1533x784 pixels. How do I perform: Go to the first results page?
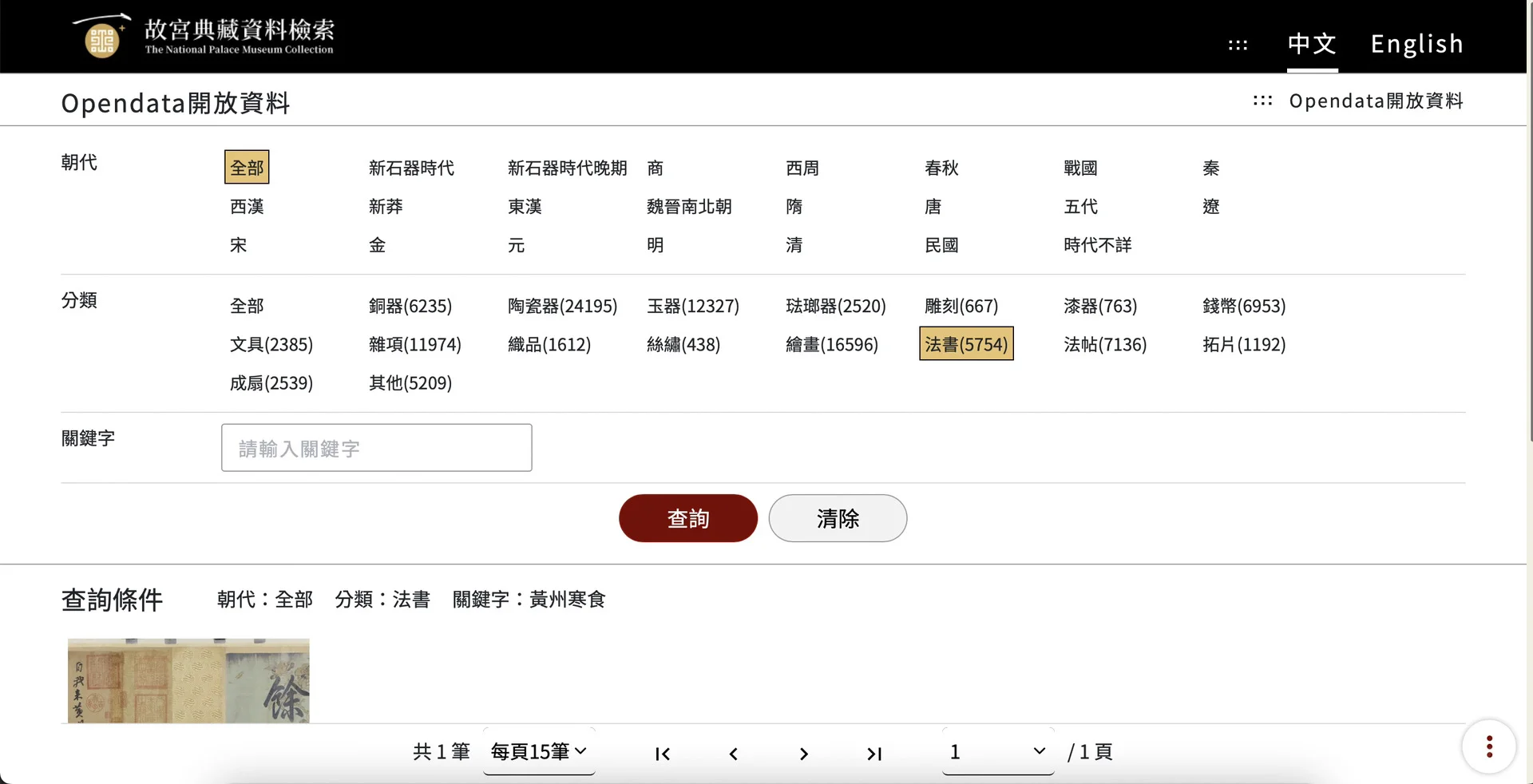point(663,754)
